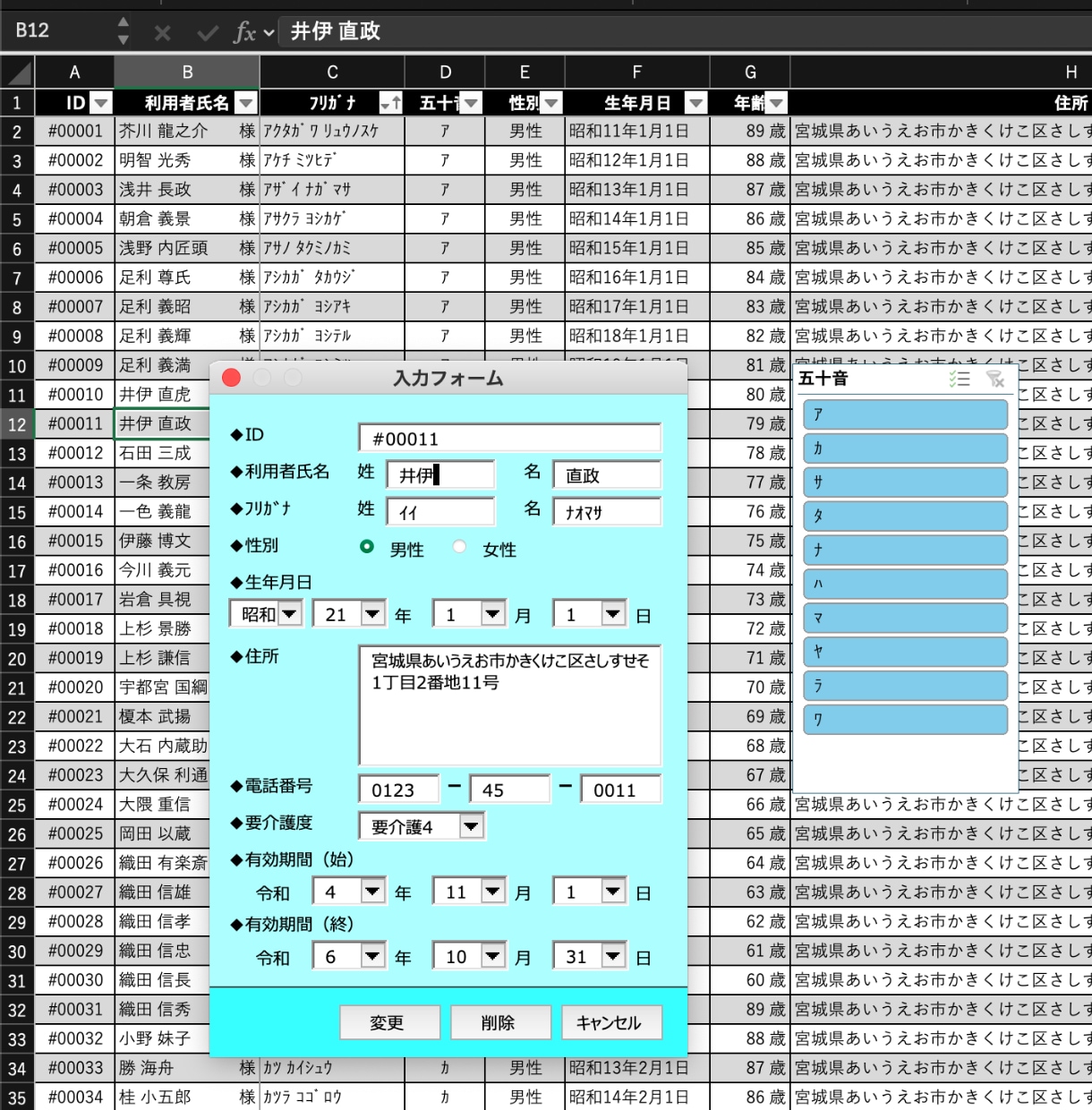Open 有効期間(終) month dropdown showing 10
This screenshot has height=1110, width=1092.
pos(493,956)
